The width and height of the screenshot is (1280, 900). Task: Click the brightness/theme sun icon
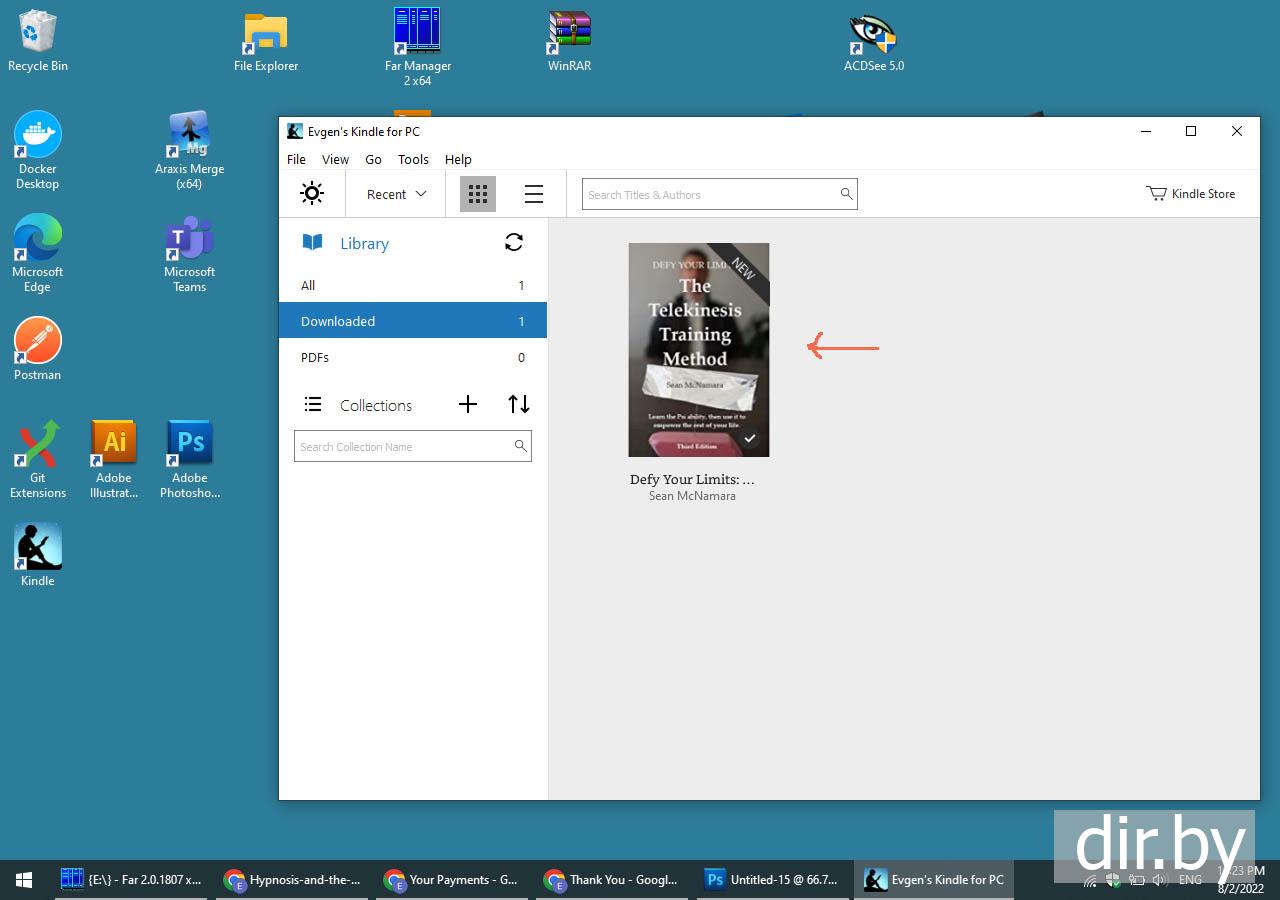point(312,194)
